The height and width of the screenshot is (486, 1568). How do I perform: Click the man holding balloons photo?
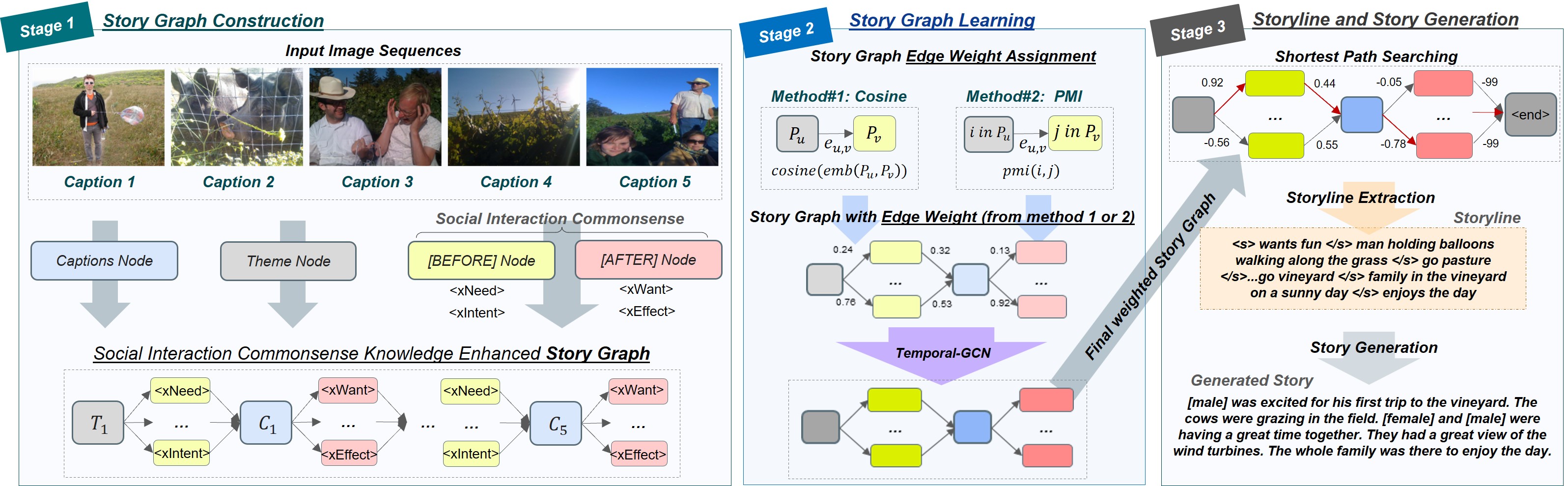99,117
